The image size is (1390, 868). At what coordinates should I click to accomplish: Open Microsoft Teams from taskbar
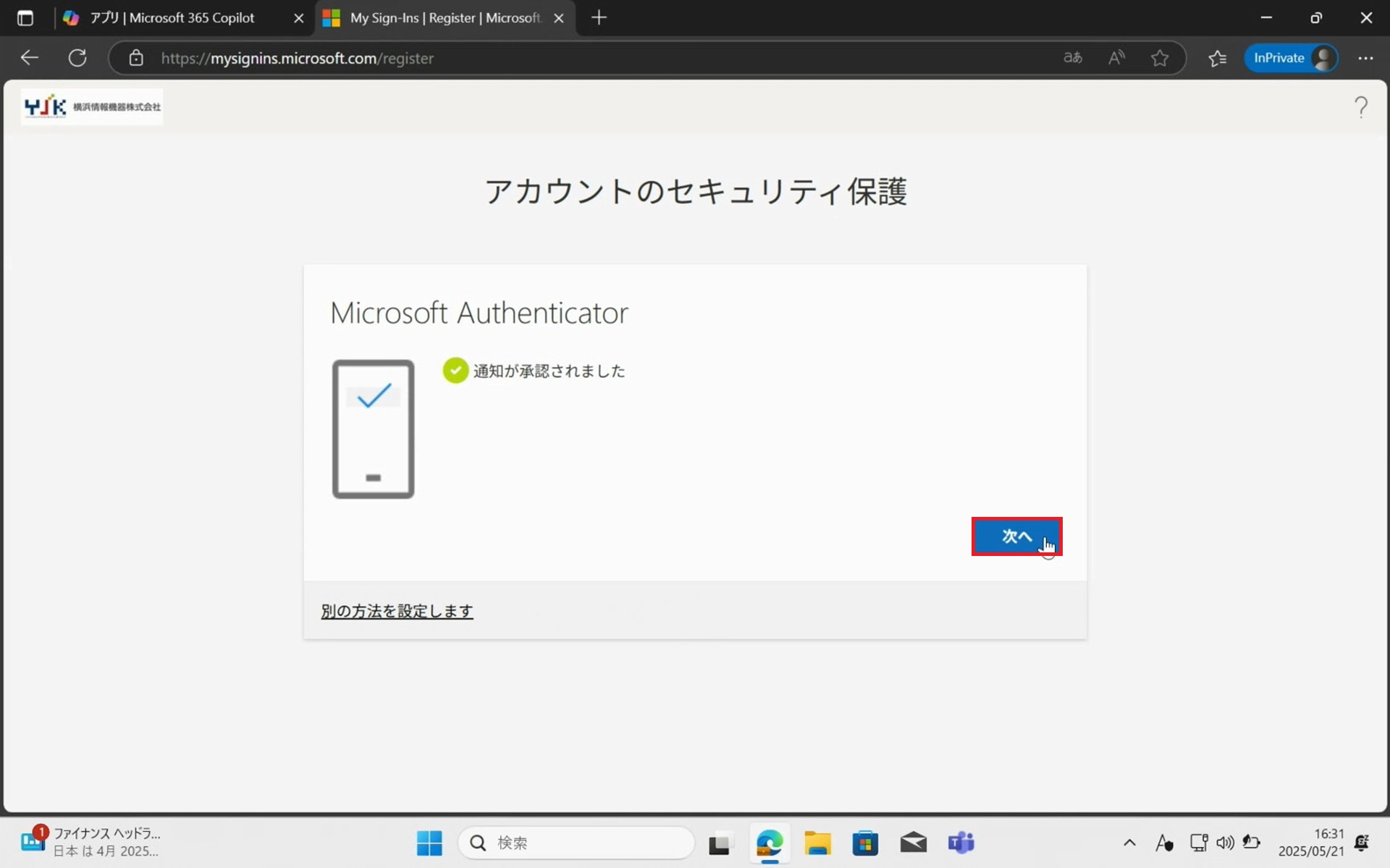pyautogui.click(x=961, y=843)
